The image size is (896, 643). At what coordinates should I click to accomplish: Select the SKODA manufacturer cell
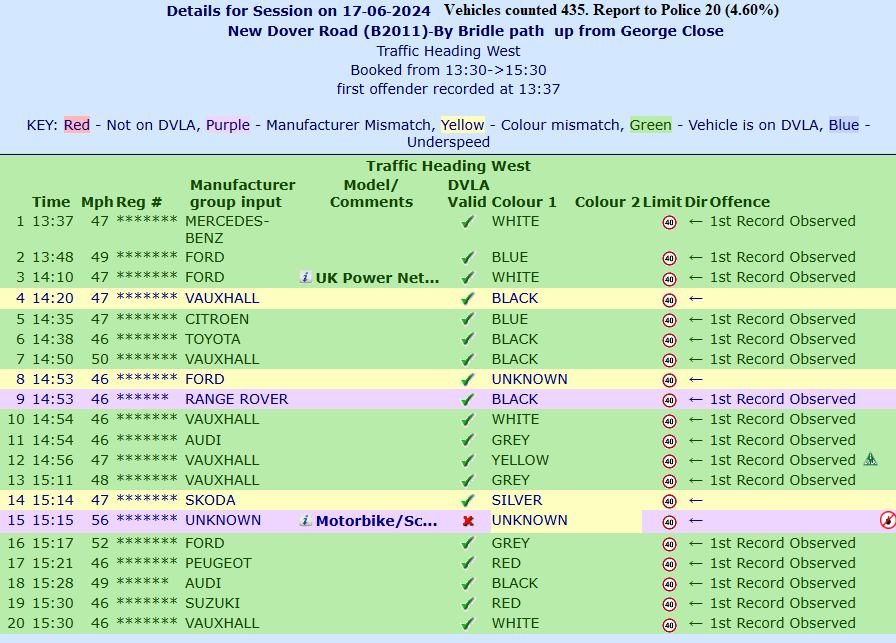210,501
